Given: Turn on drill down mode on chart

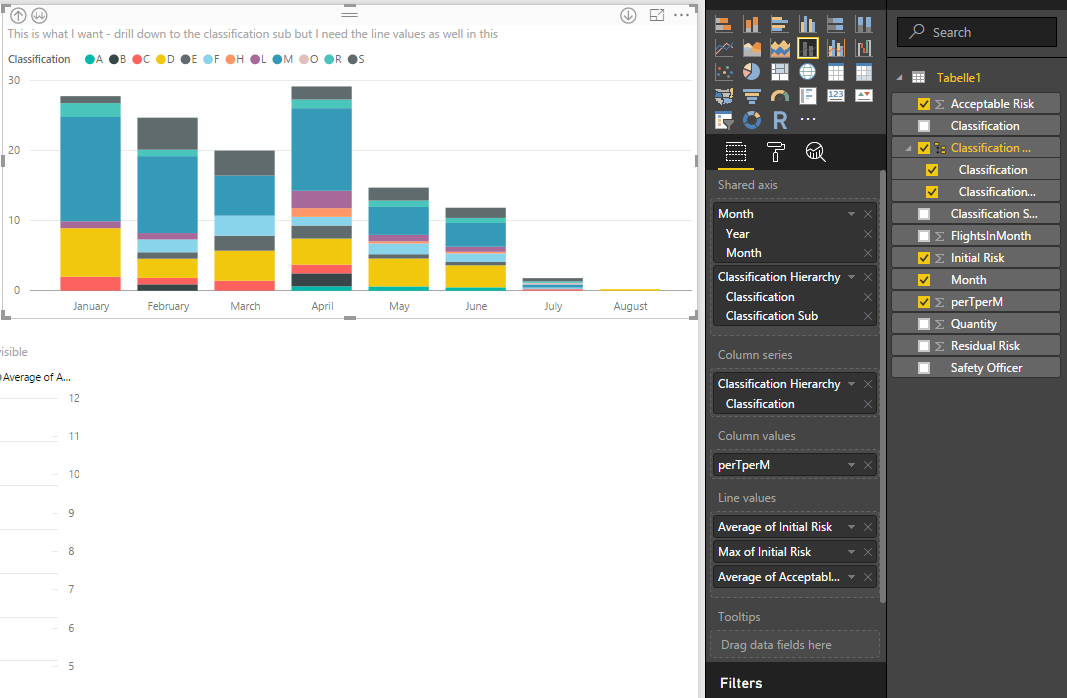Looking at the screenshot, I should point(628,15).
